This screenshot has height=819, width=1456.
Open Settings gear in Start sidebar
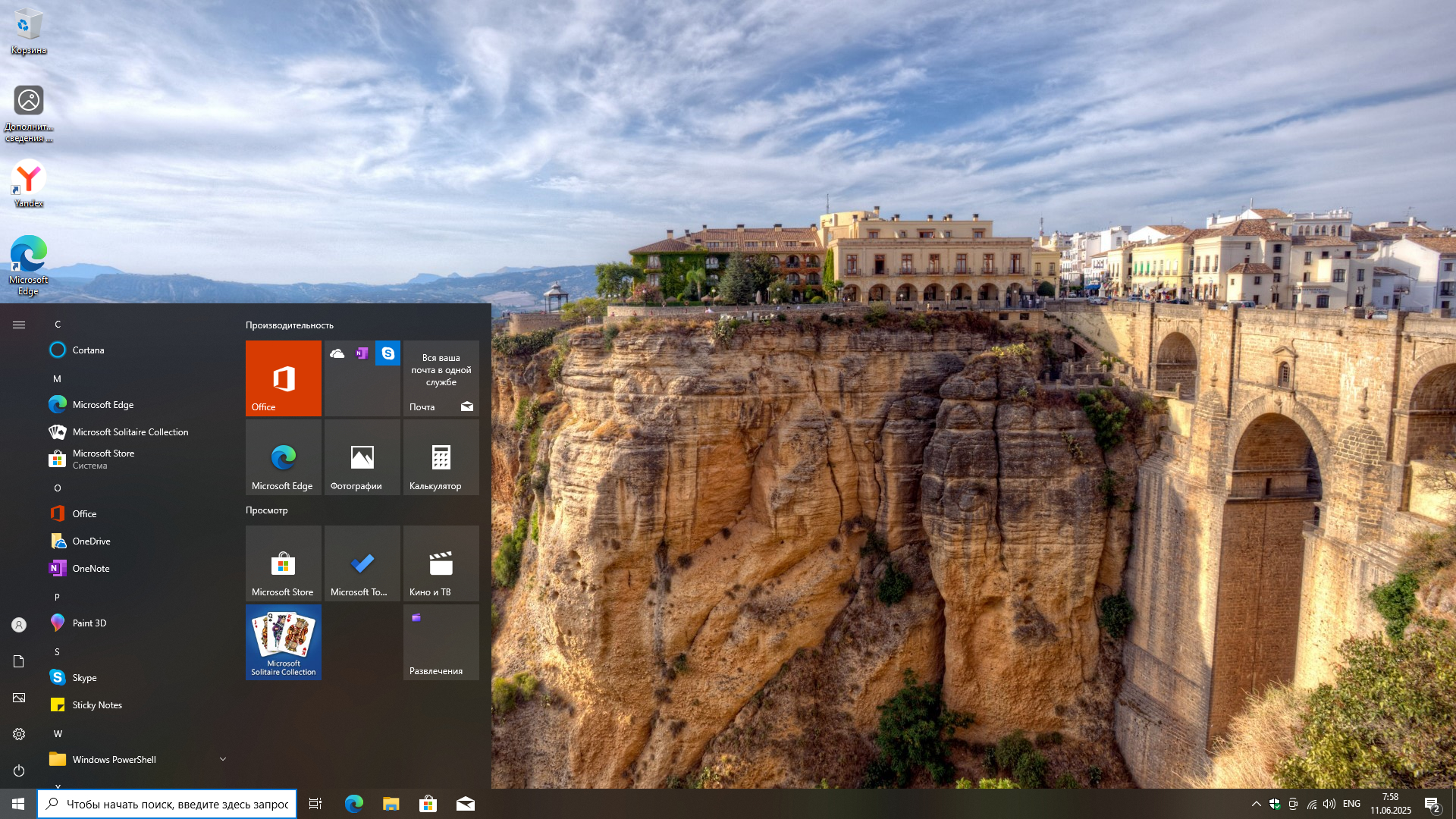(x=19, y=734)
